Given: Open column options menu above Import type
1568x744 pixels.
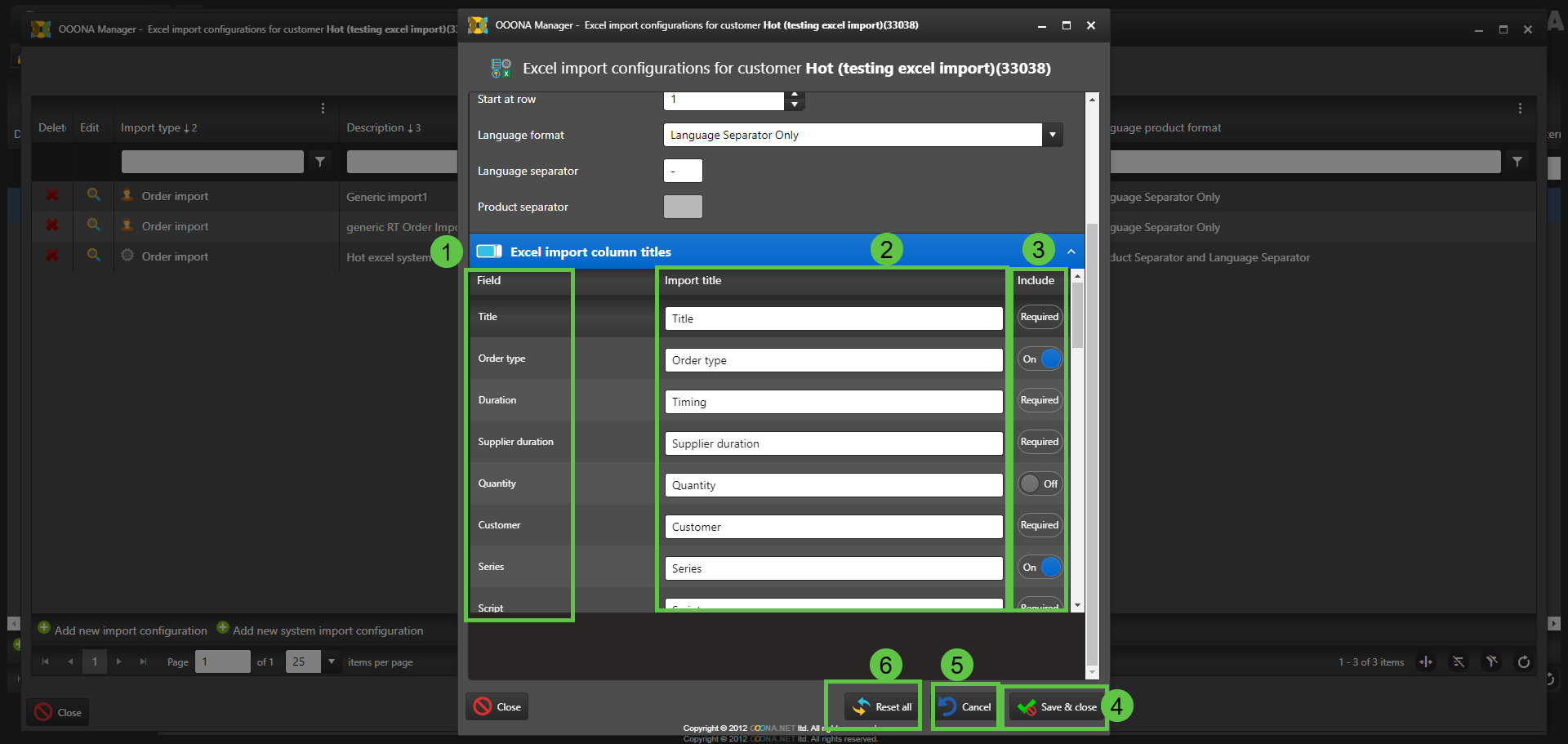Looking at the screenshot, I should coord(323,109).
